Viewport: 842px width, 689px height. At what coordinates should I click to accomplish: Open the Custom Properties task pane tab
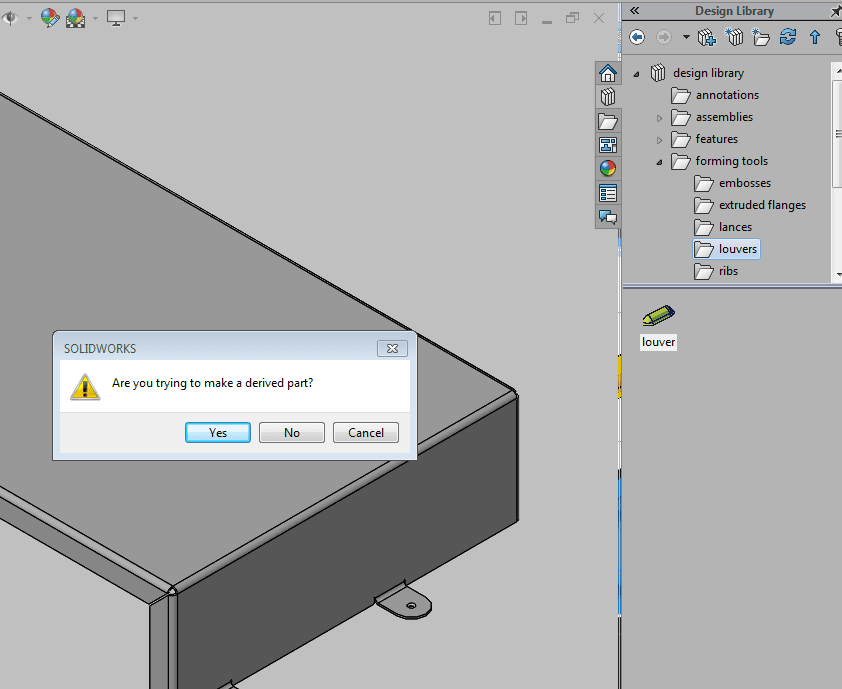click(607, 193)
